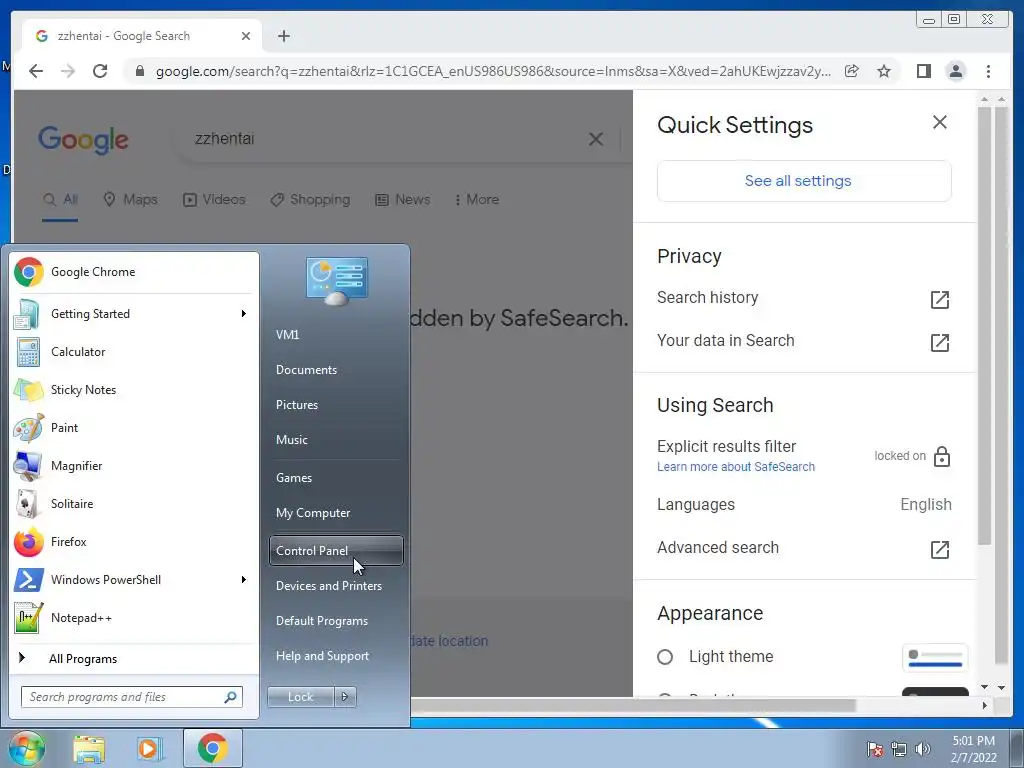The height and width of the screenshot is (768, 1024).
Task: Open the Chrome profile avatar
Action: pyautogui.click(x=955, y=71)
